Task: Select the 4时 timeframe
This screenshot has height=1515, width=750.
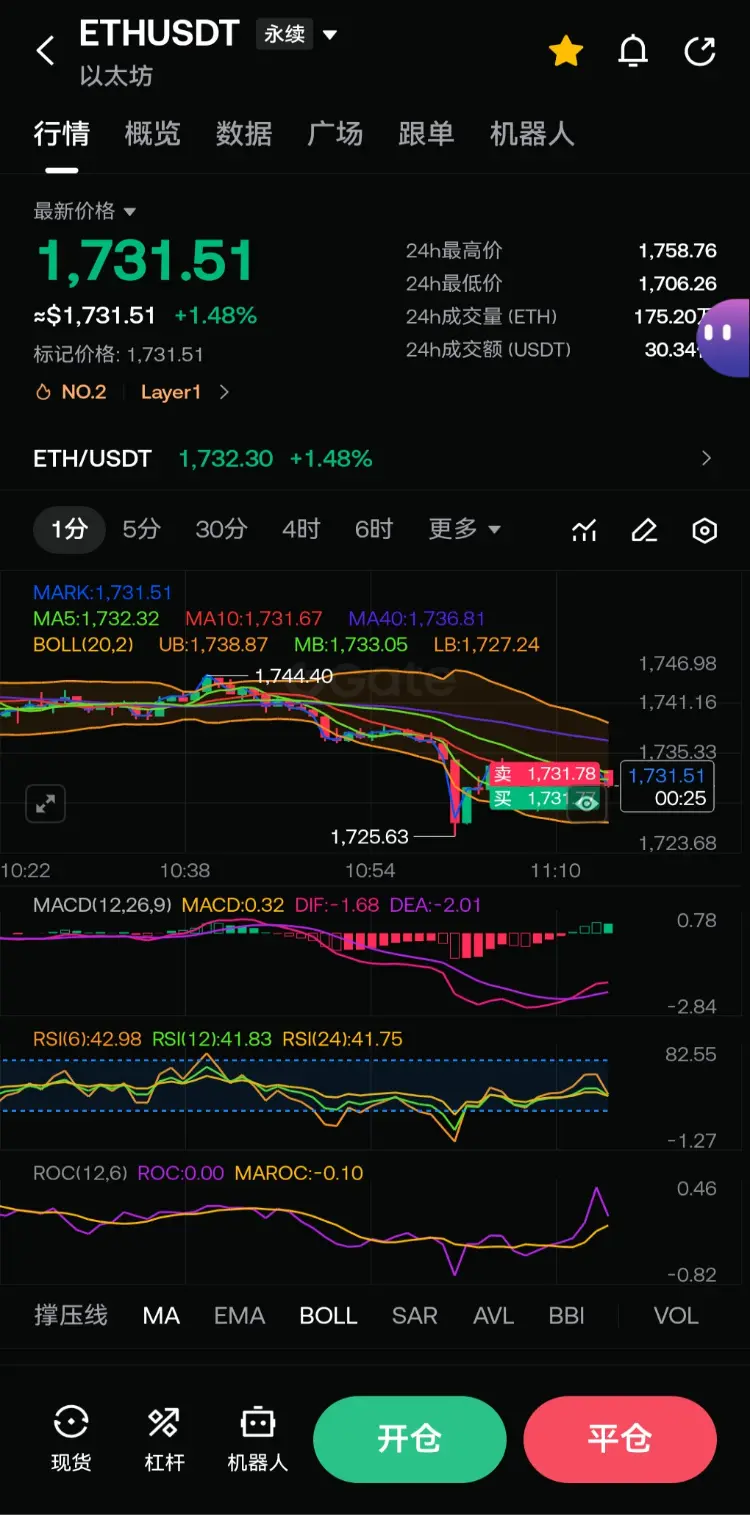Action: pyautogui.click(x=301, y=529)
